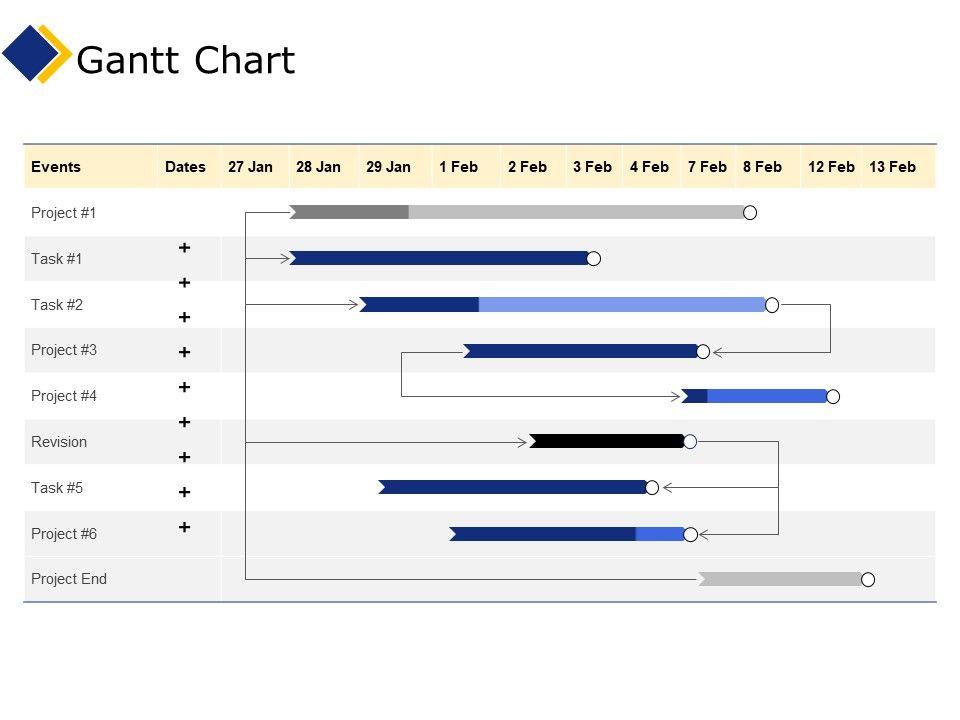Click the Project End row label
The image size is (960, 720).
click(x=69, y=579)
